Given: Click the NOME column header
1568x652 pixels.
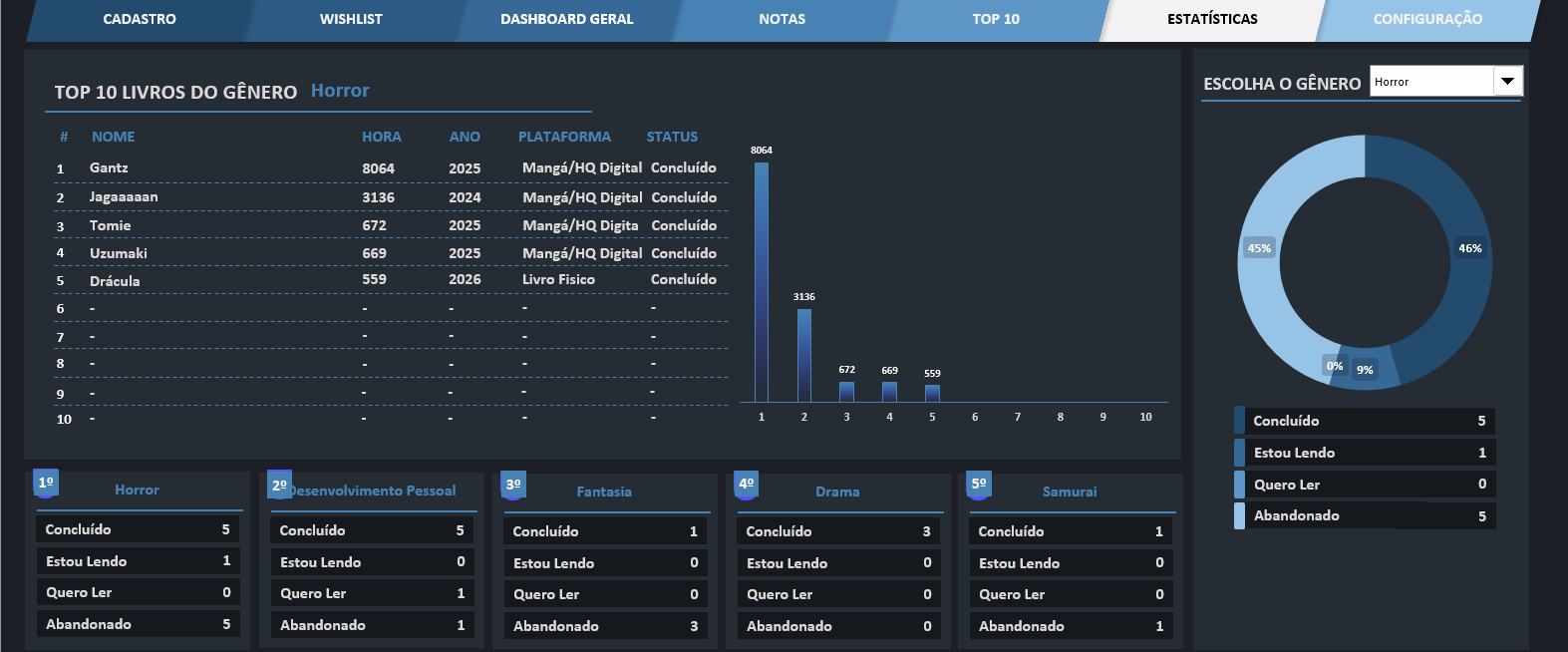Looking at the screenshot, I should point(113,137).
